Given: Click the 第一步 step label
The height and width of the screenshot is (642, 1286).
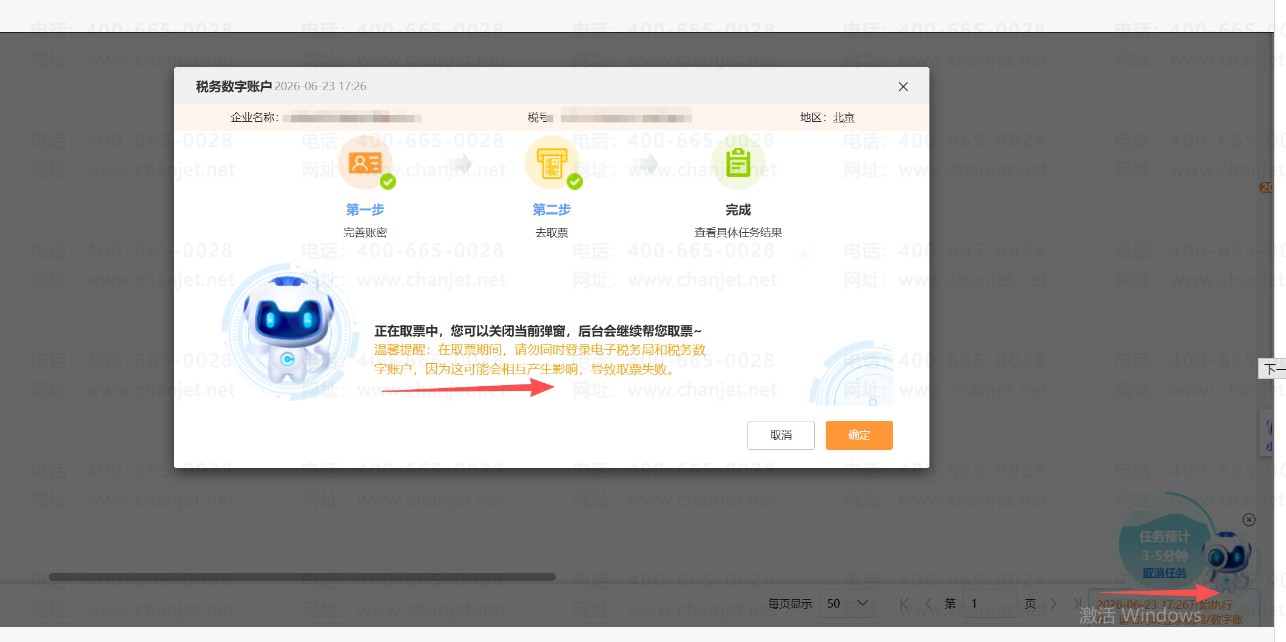Looking at the screenshot, I should tap(365, 210).
